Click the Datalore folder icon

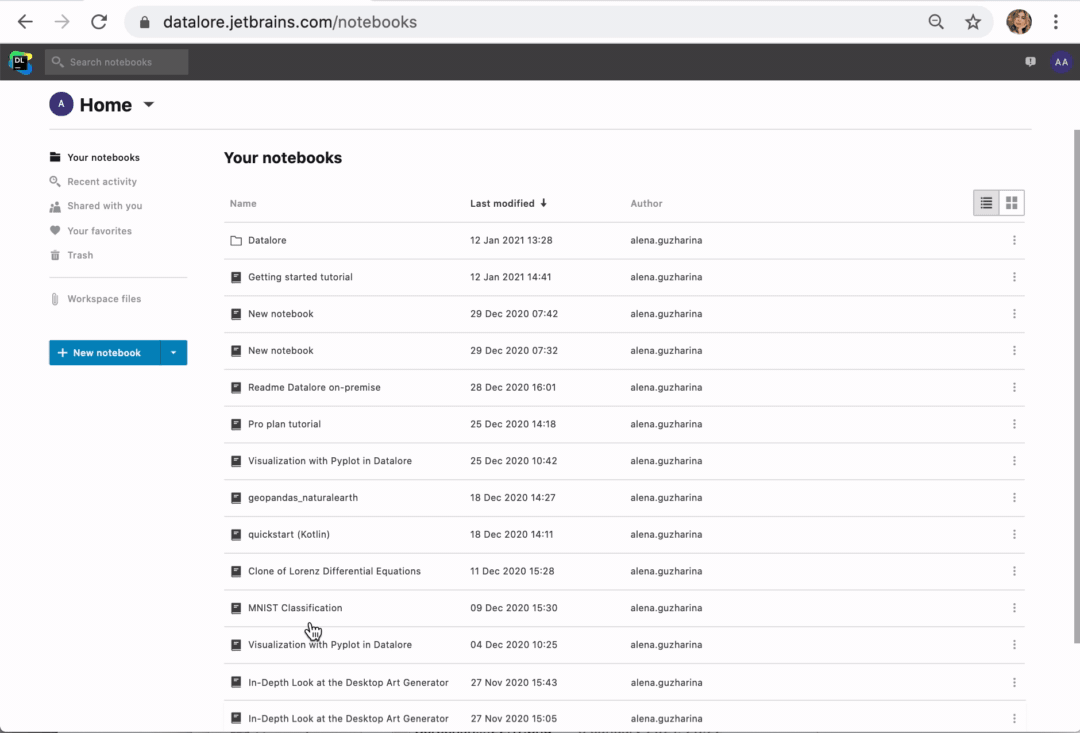coord(236,240)
